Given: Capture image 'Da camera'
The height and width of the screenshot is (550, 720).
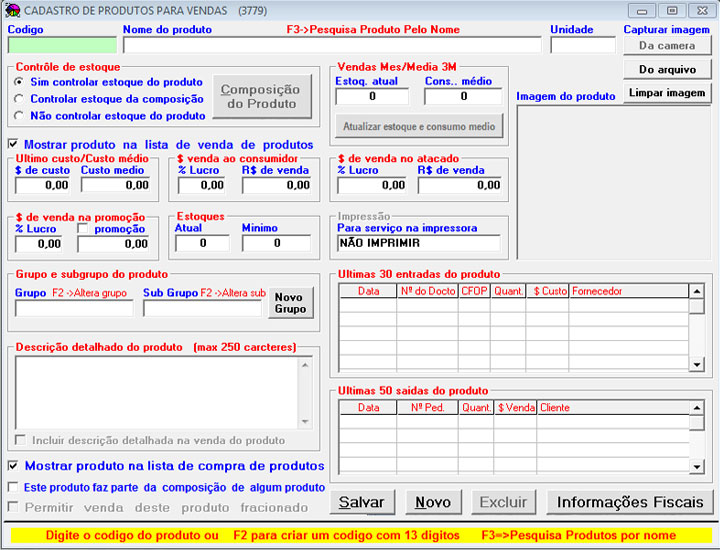Looking at the screenshot, I should click(x=667, y=45).
